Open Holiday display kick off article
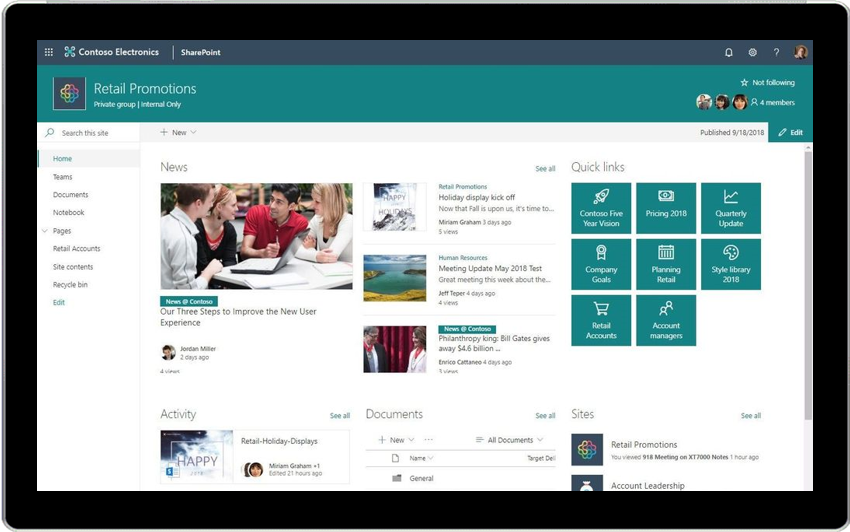This screenshot has height=532, width=850. click(476, 197)
